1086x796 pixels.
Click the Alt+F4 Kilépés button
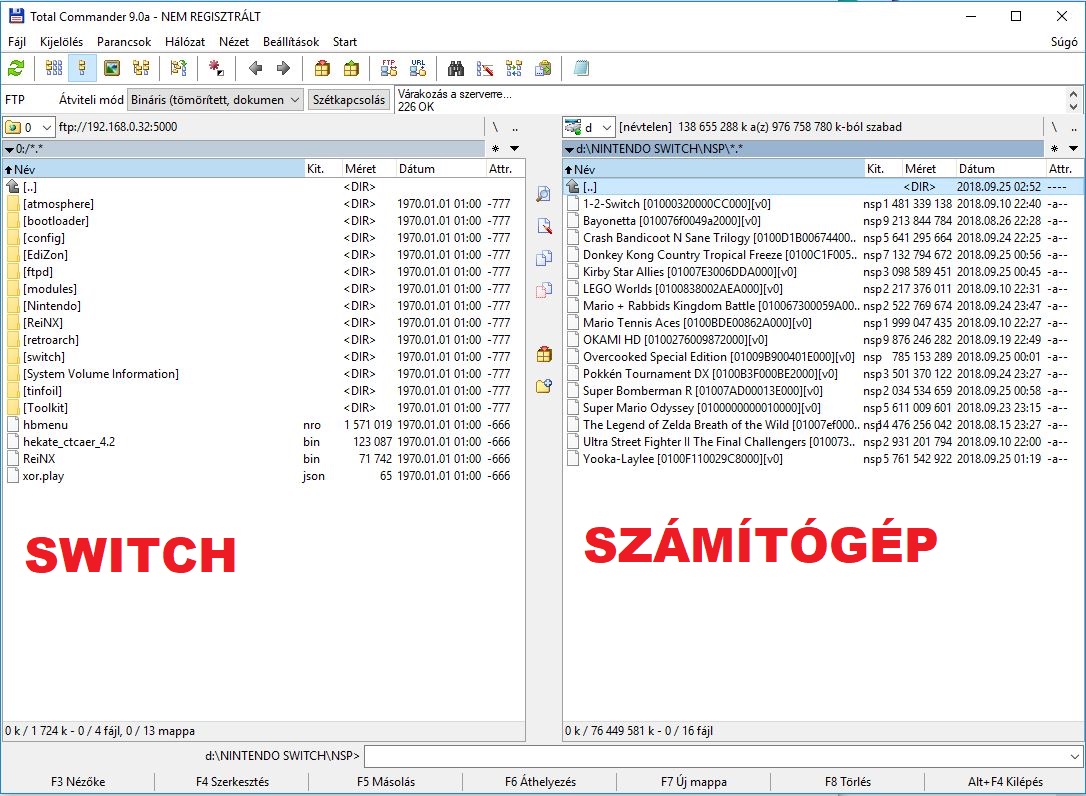[1005, 781]
